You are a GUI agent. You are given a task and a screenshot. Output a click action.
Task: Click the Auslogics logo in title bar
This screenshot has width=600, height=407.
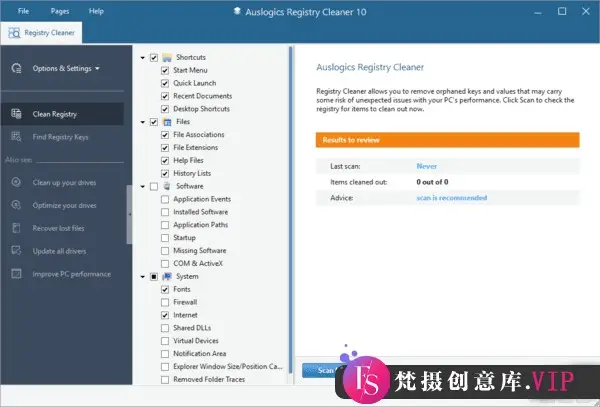[x=237, y=11]
